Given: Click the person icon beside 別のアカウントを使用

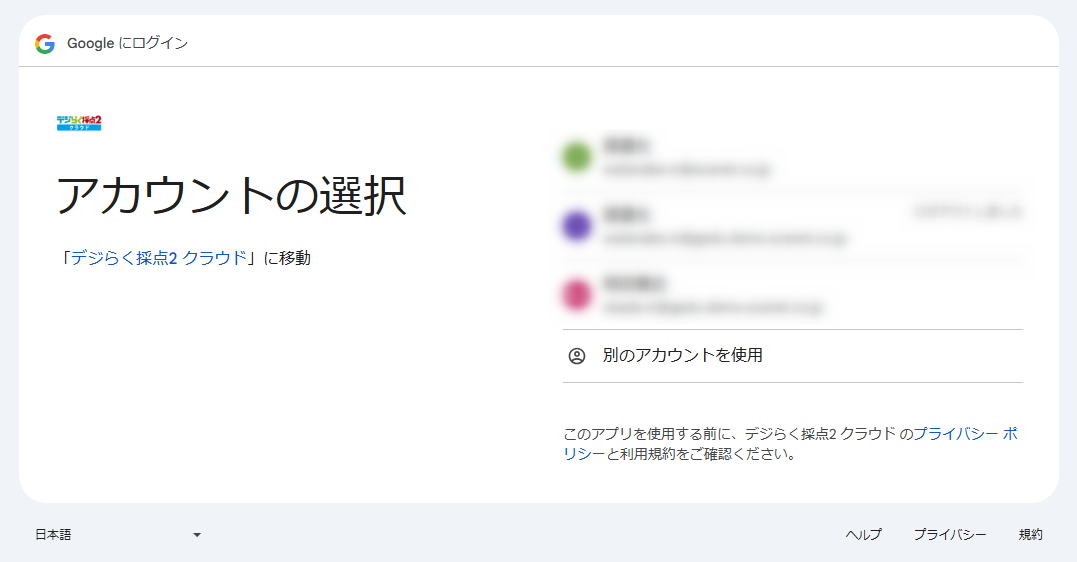Looking at the screenshot, I should (x=577, y=356).
